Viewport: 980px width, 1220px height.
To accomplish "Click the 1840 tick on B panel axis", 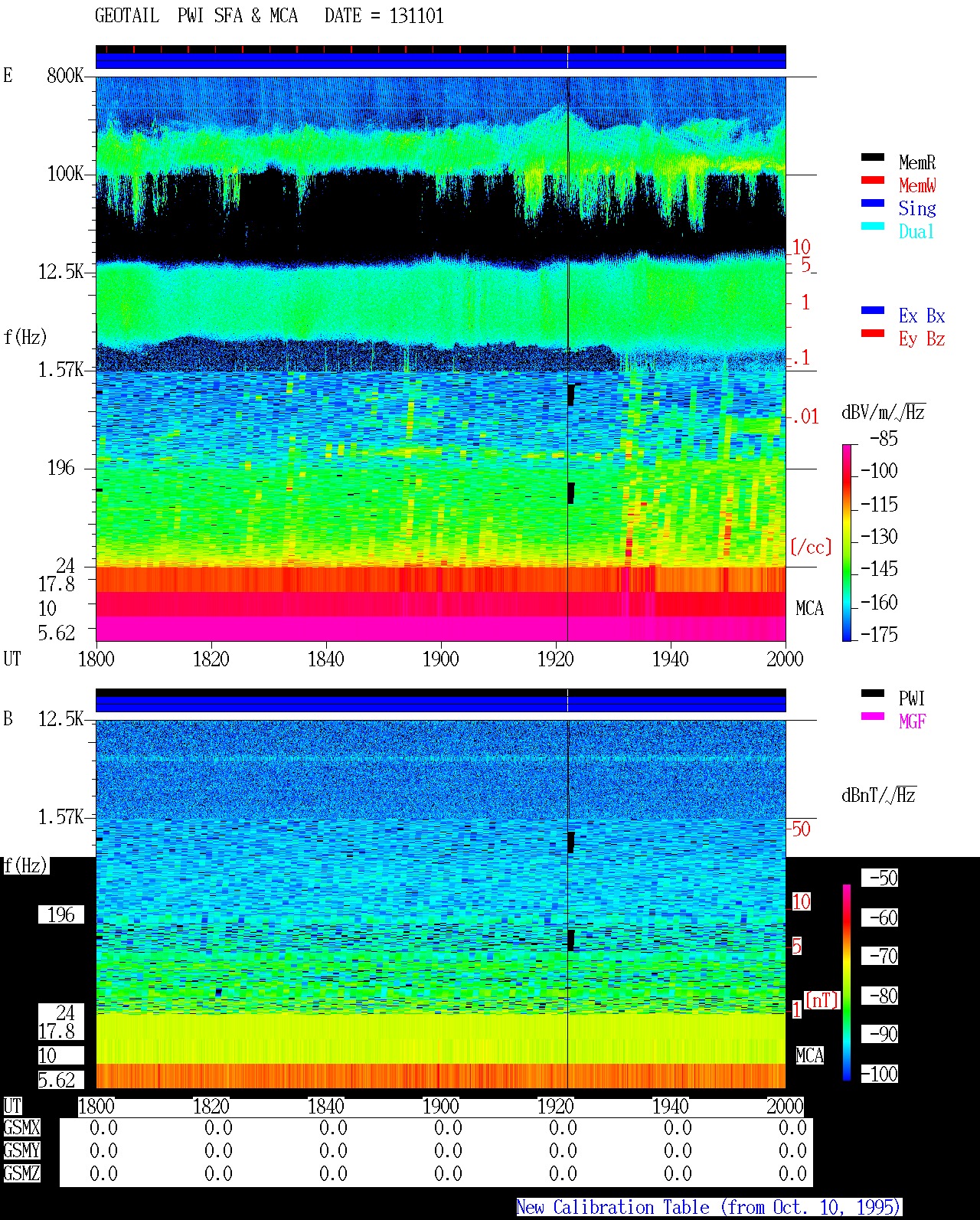I will point(326,1106).
